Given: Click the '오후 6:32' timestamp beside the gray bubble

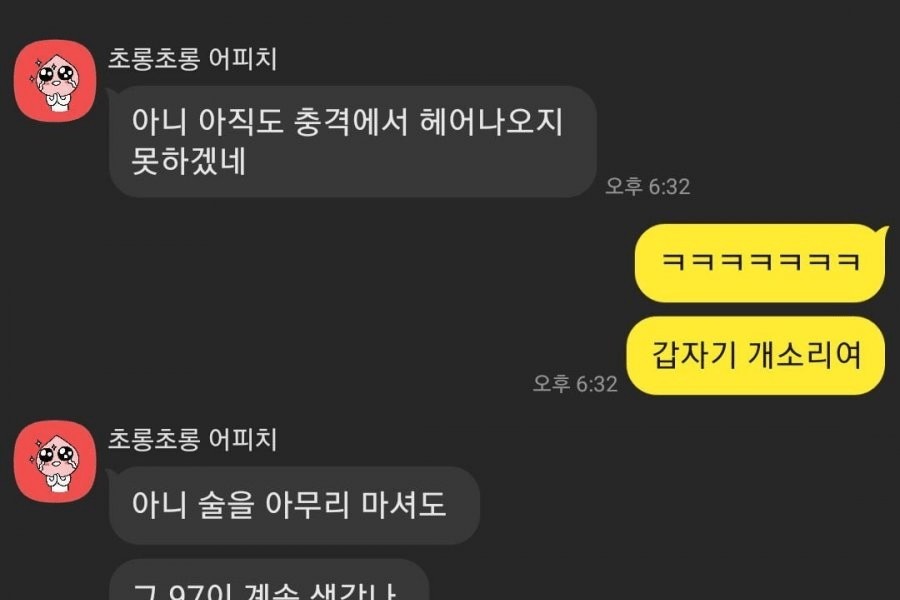Looking at the screenshot, I should click(x=647, y=187).
